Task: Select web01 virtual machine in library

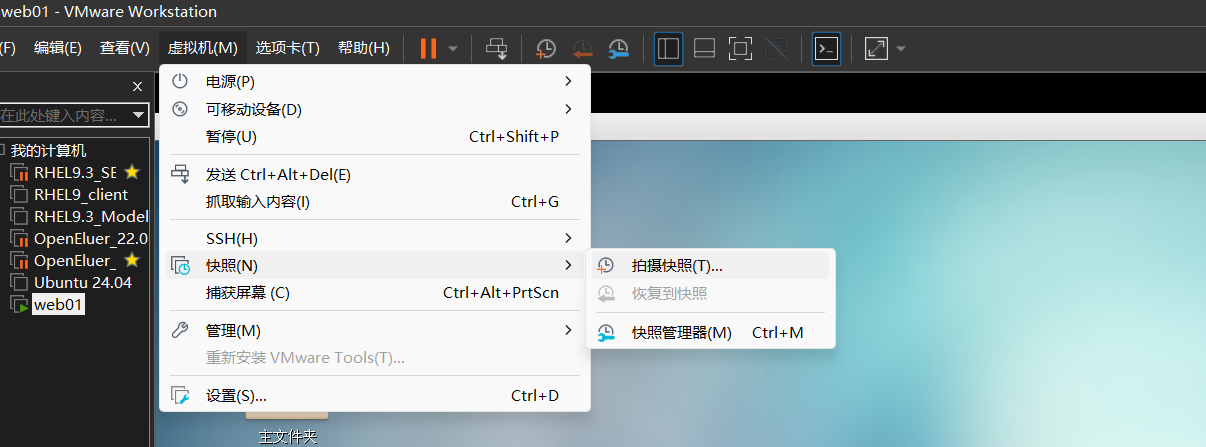Action: pos(58,305)
